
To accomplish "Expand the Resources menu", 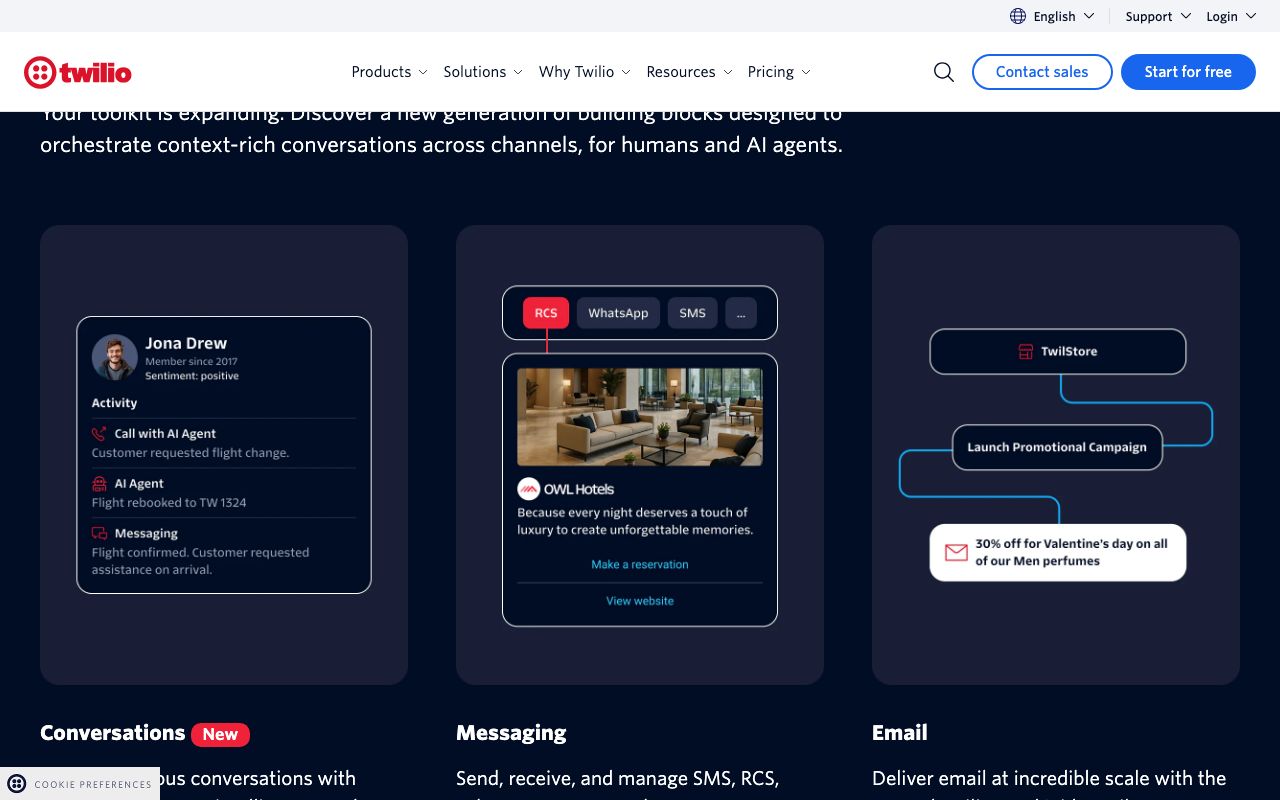I will point(690,72).
